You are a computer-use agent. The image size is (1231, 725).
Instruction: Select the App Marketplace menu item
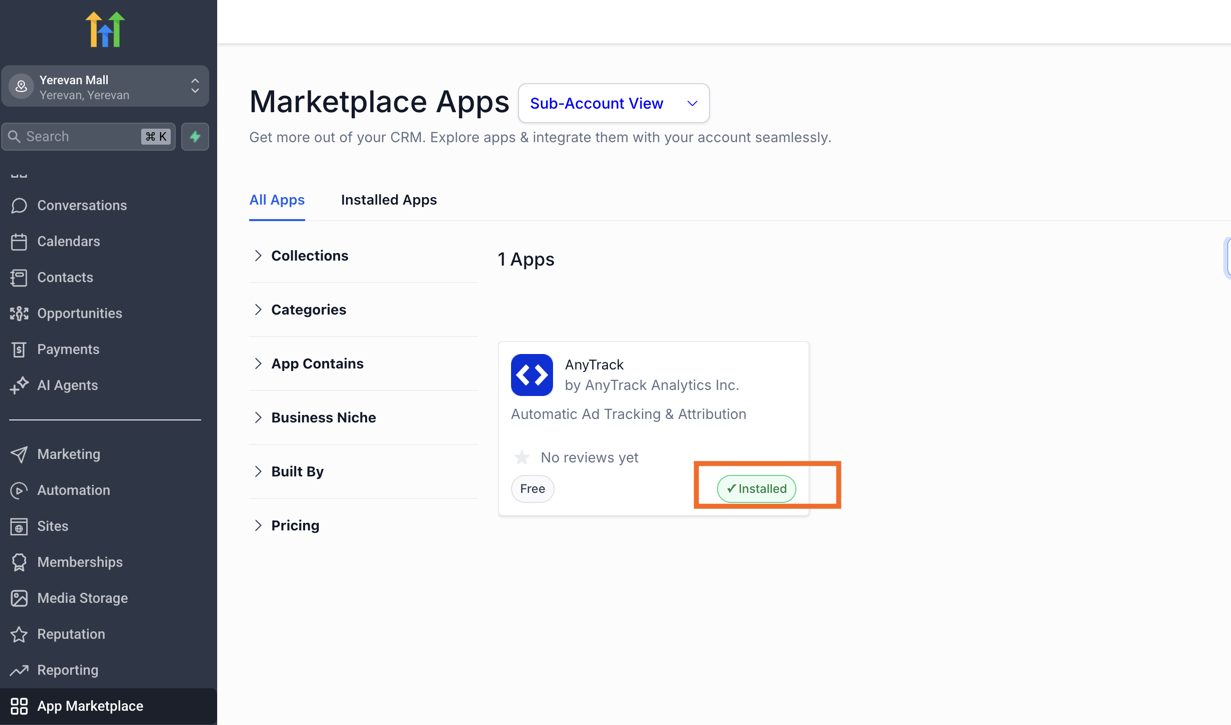108,706
